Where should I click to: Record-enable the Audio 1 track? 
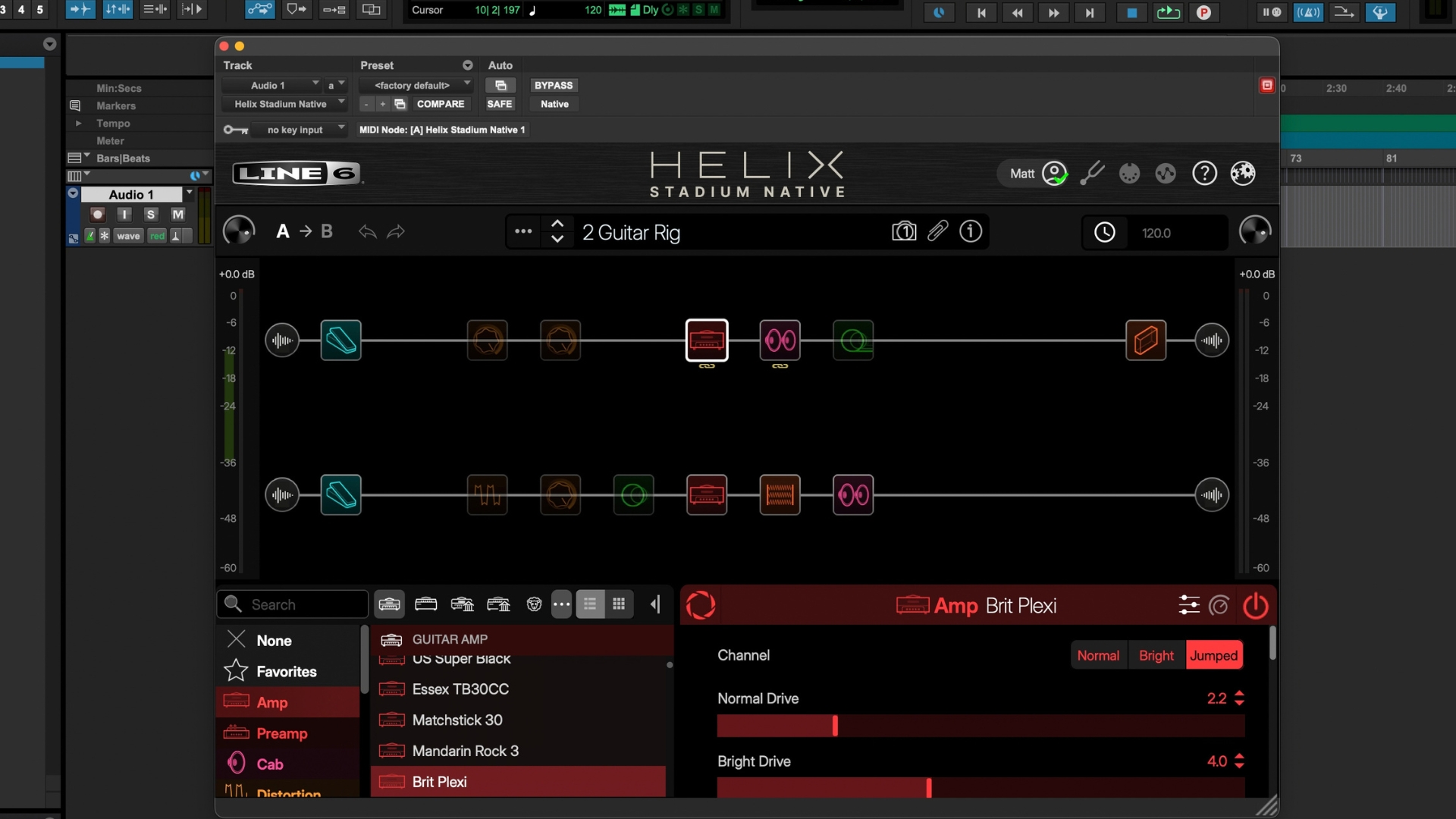(x=97, y=215)
